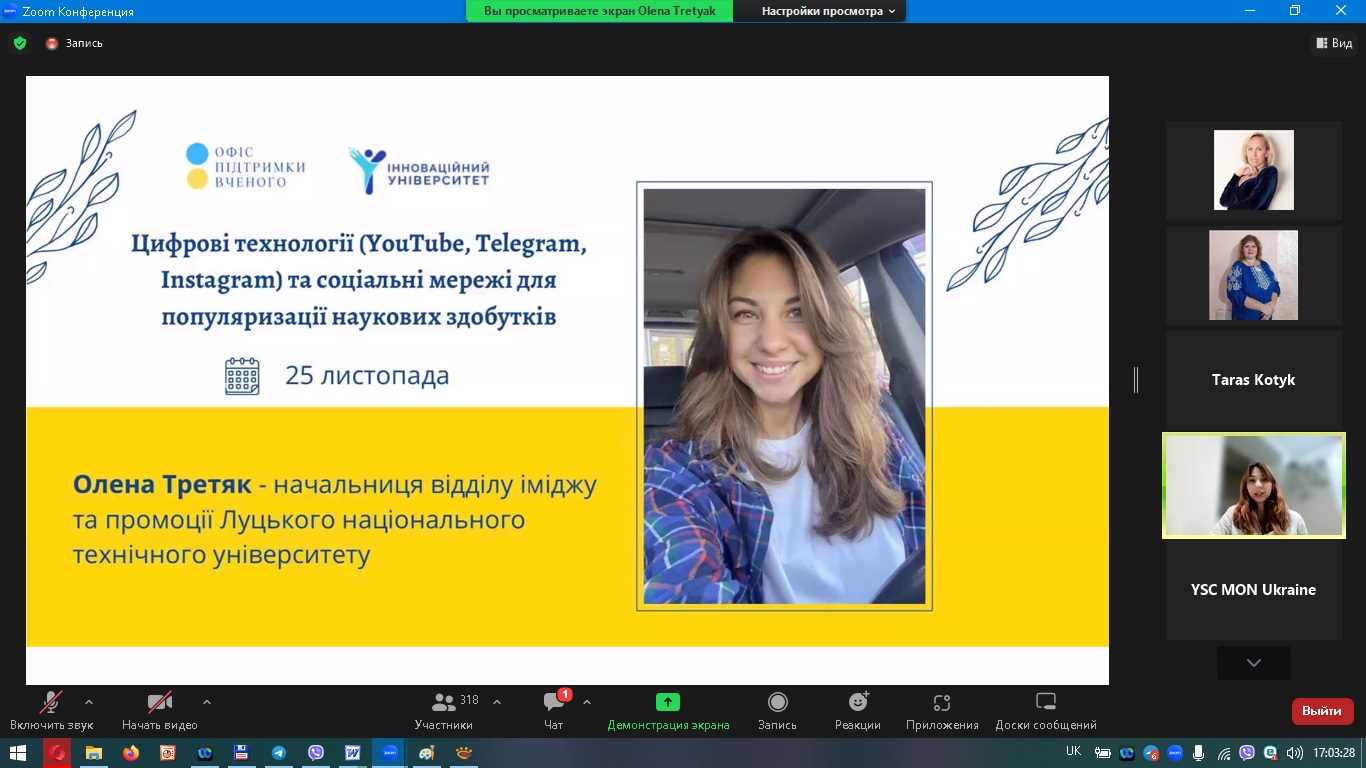The height and width of the screenshot is (768, 1366).
Task: Click Webex icon in system tray
Action: [1127, 753]
